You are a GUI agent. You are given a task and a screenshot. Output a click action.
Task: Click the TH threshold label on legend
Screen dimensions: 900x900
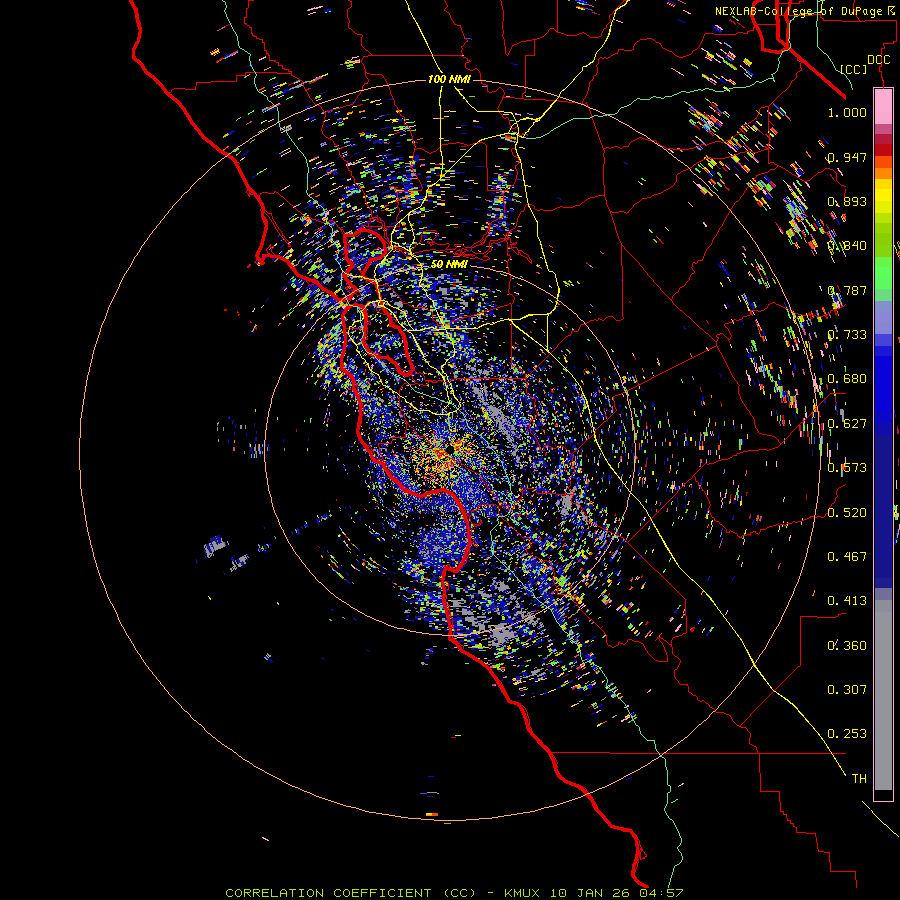[859, 779]
